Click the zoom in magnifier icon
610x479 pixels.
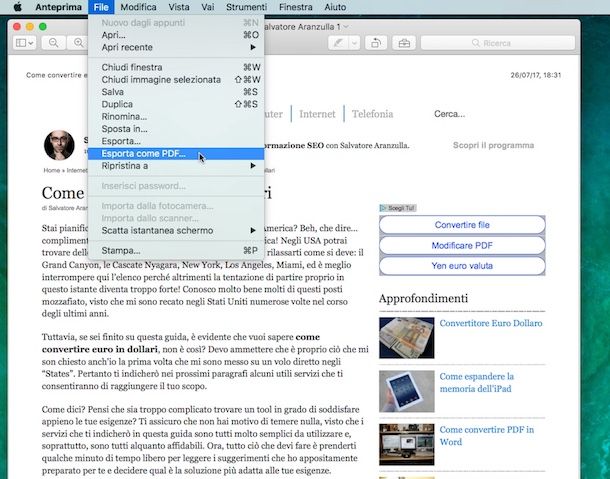78,43
